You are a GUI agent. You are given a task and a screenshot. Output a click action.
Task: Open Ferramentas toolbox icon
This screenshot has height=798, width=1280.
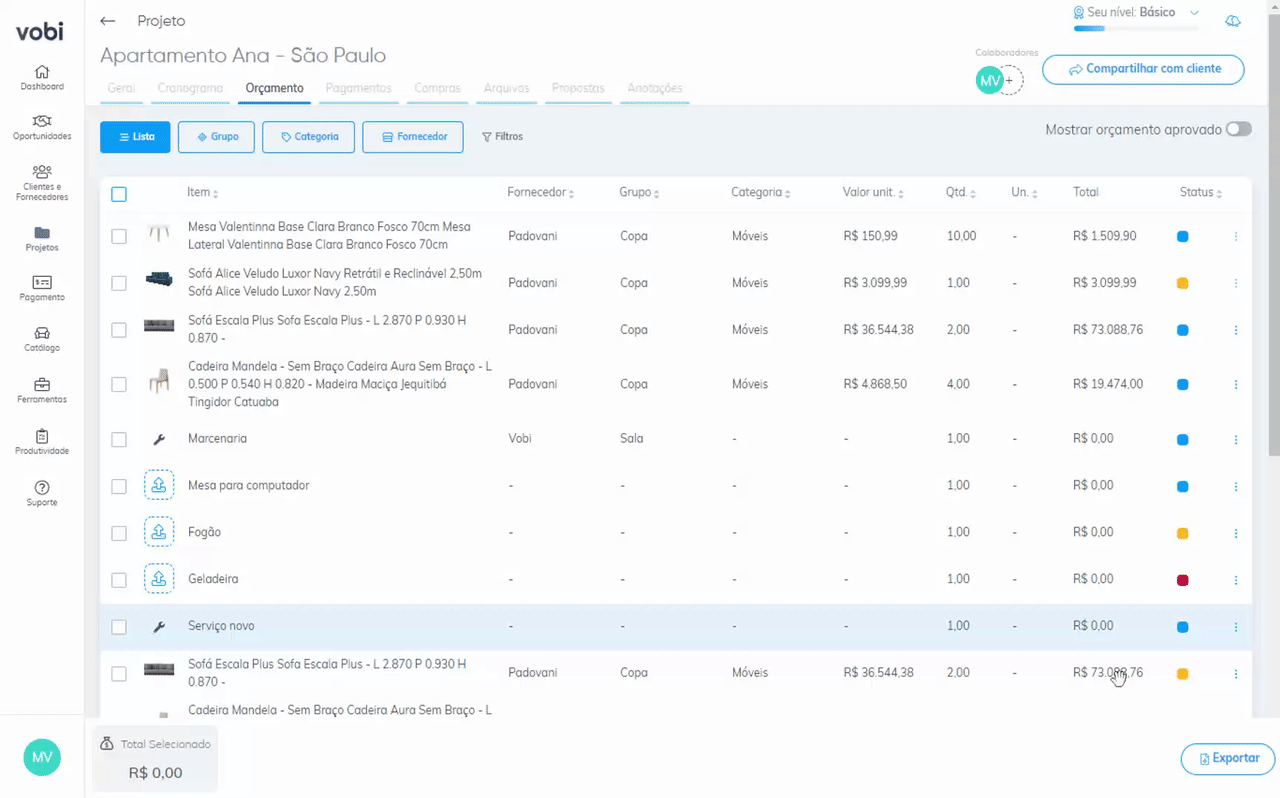[42, 389]
